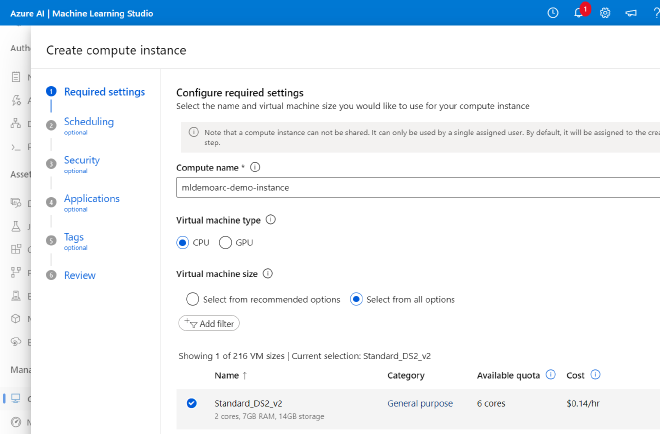The width and height of the screenshot is (660, 434).
Task: Choose Select from recommended options
Action: (192, 299)
